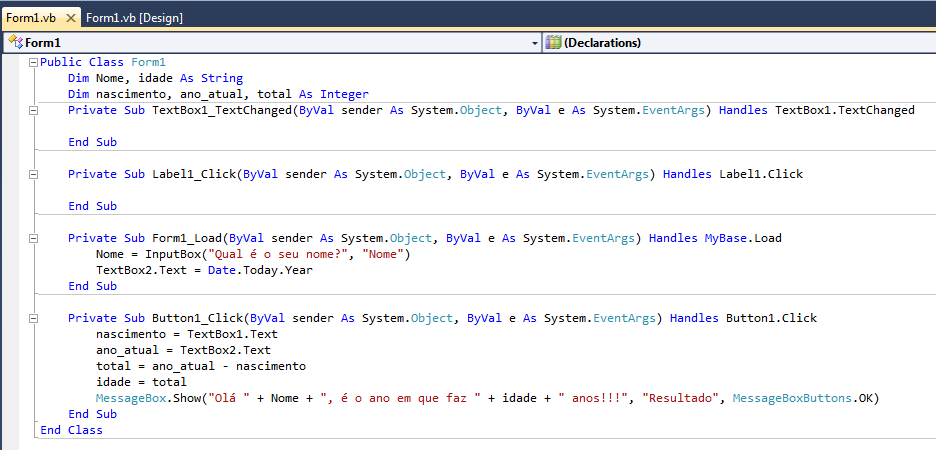
Task: Collapse the Form1_Load sub outline
Action: tap(33, 238)
